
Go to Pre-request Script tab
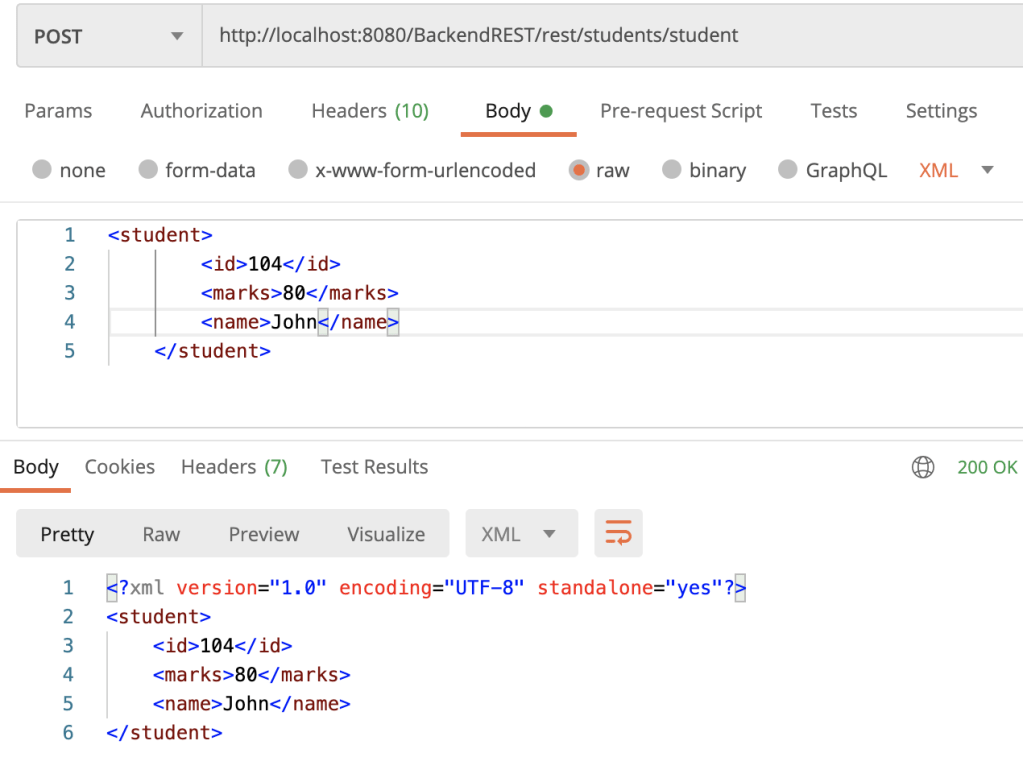coord(681,111)
